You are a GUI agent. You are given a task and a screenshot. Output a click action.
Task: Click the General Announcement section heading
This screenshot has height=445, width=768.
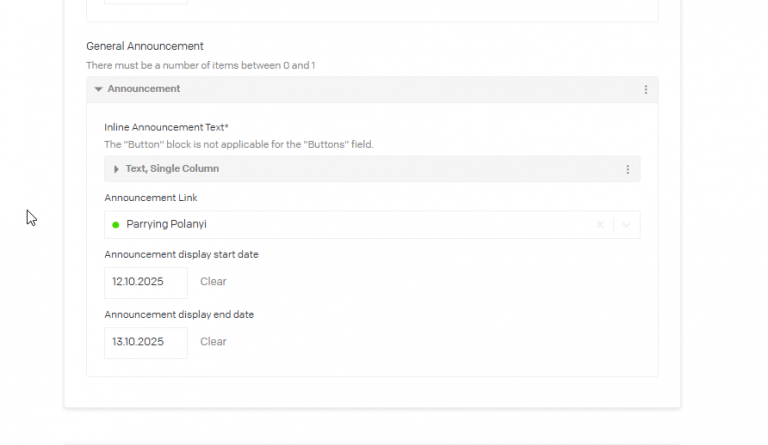145,46
